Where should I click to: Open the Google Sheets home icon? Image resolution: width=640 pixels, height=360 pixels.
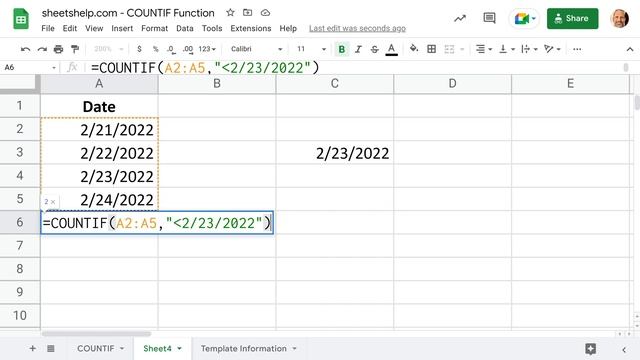[20, 19]
